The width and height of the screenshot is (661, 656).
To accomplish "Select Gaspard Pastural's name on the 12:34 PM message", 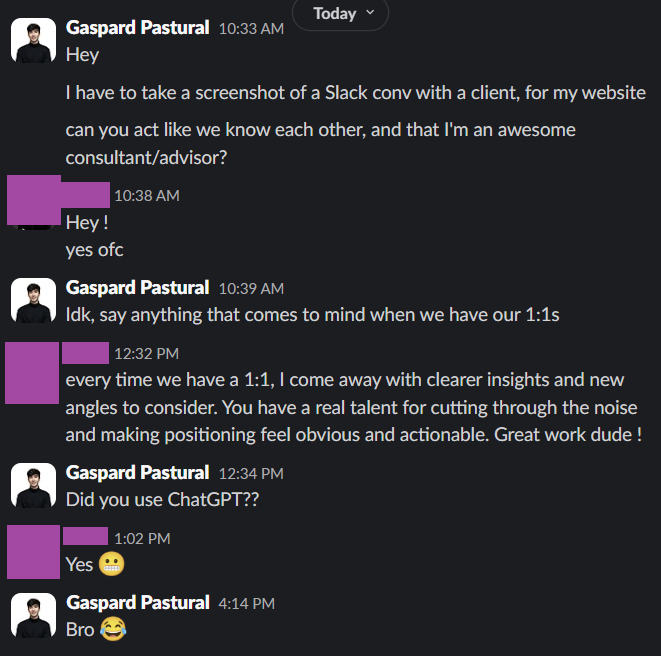I will [x=137, y=472].
